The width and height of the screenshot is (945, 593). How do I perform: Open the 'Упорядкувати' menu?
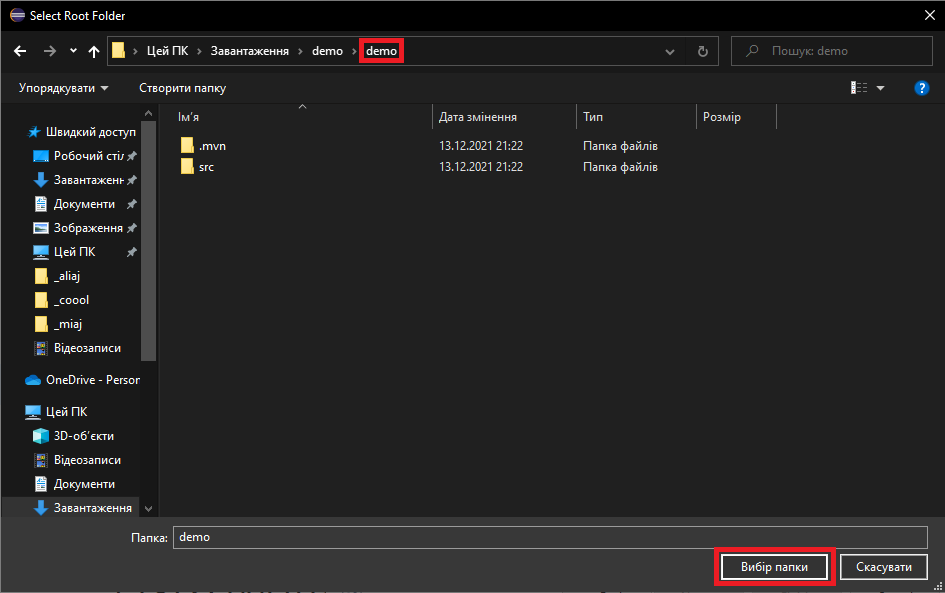[63, 88]
